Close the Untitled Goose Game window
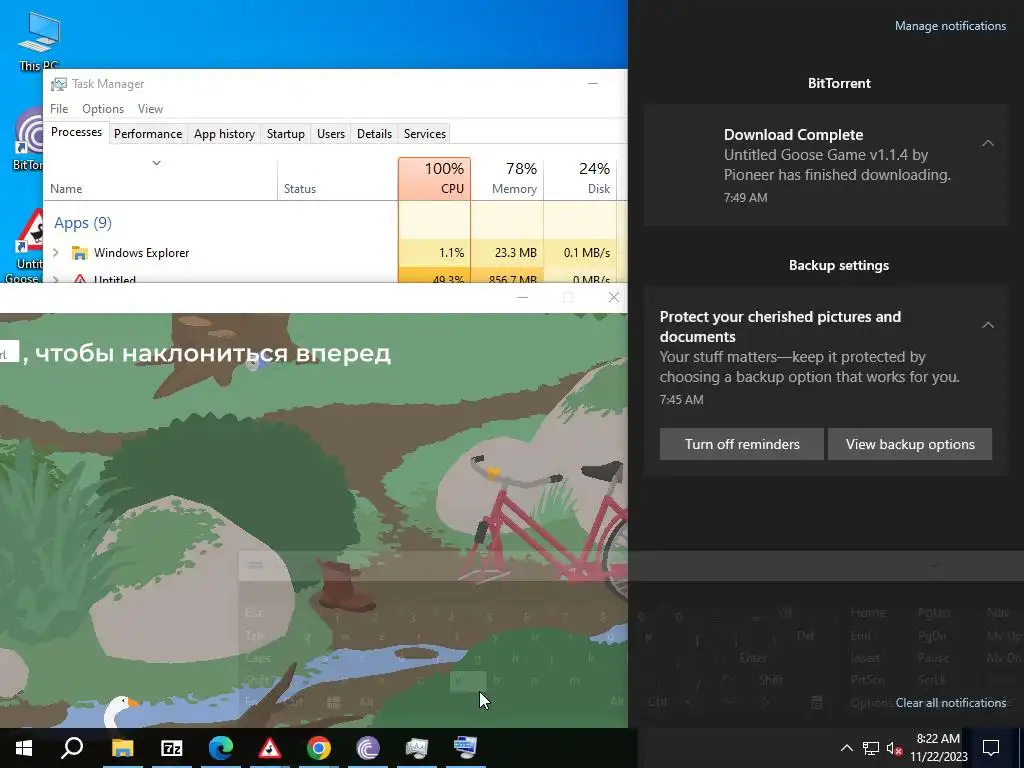This screenshot has width=1024, height=768. (613, 297)
